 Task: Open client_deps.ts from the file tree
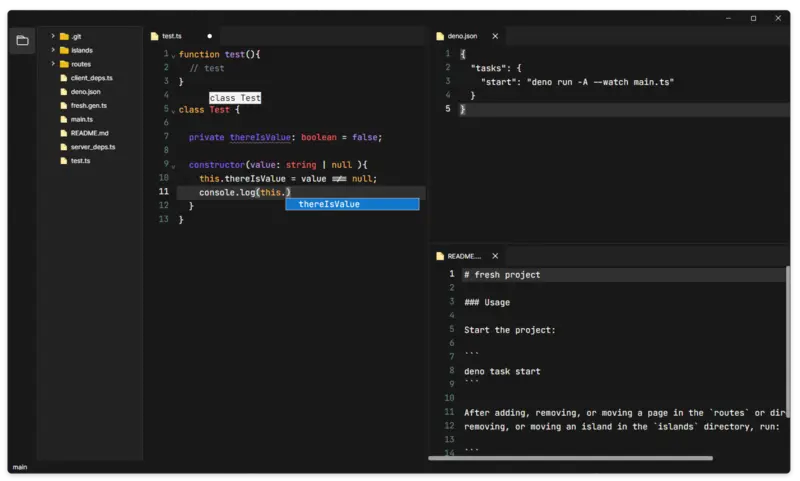tap(92, 78)
